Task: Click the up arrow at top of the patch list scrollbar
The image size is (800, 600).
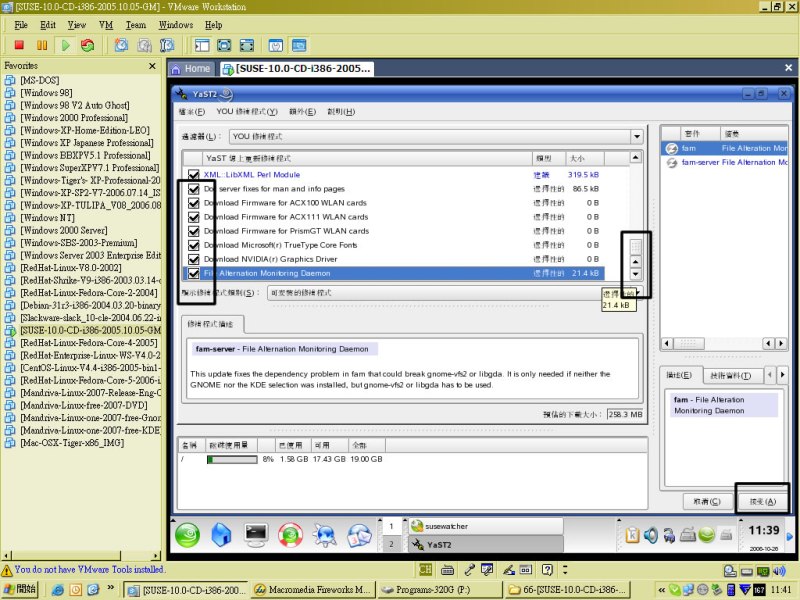Action: pyautogui.click(x=635, y=157)
